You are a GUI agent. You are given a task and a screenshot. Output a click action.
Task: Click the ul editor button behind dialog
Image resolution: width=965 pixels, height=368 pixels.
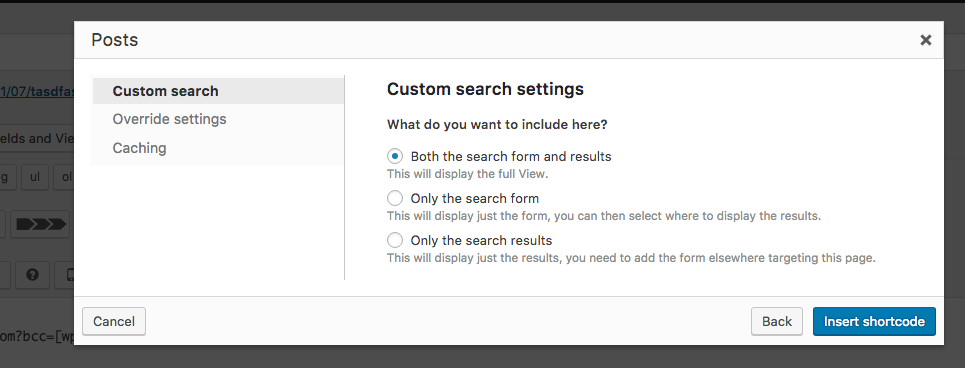click(x=36, y=178)
